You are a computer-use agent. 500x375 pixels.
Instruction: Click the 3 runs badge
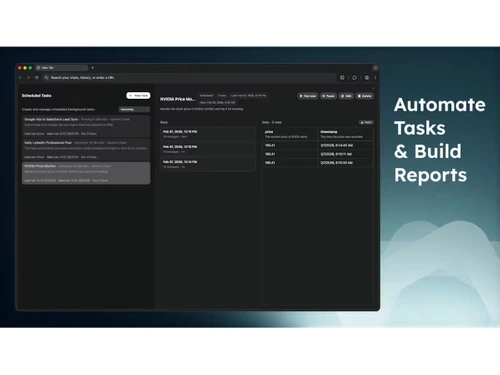(222, 96)
